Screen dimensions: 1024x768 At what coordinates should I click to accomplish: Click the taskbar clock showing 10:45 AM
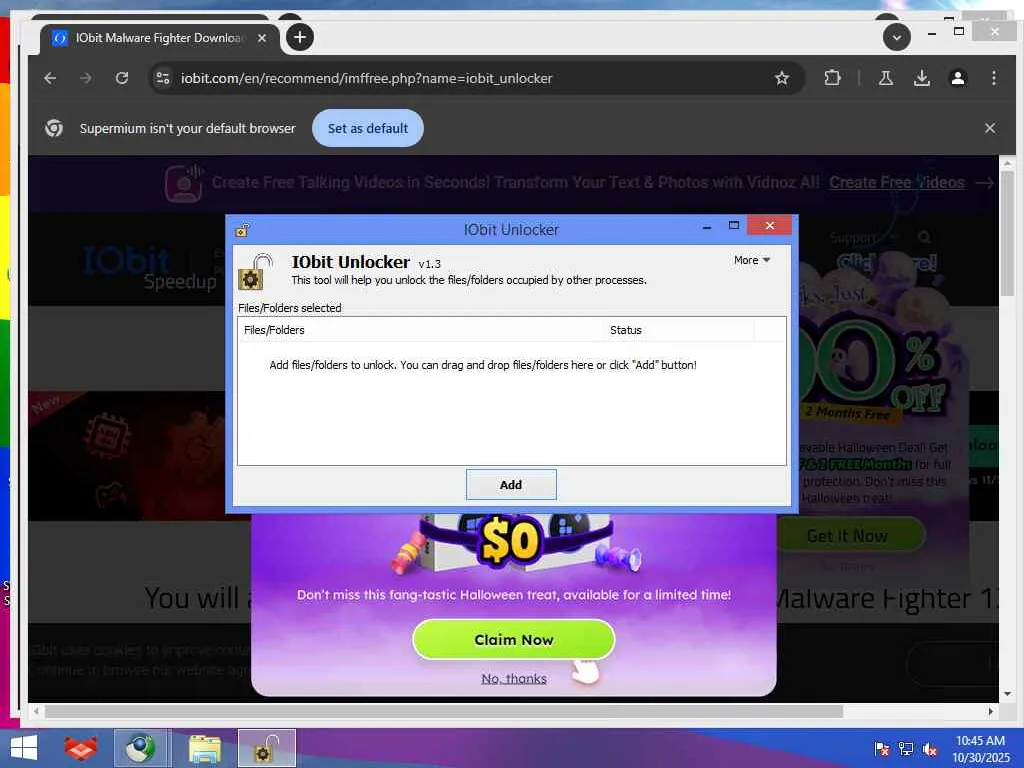(980, 749)
